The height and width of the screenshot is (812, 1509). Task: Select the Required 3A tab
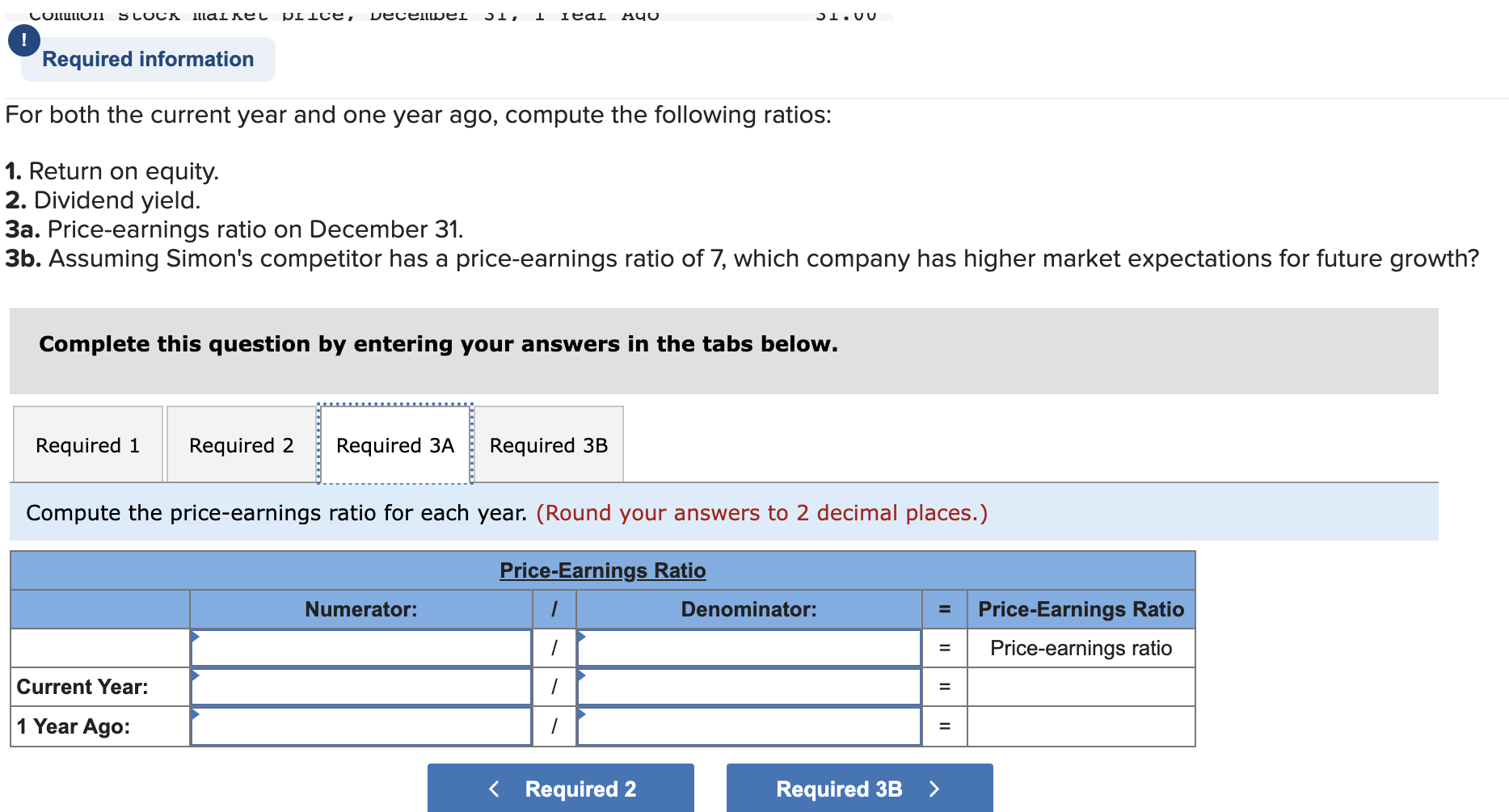(395, 444)
